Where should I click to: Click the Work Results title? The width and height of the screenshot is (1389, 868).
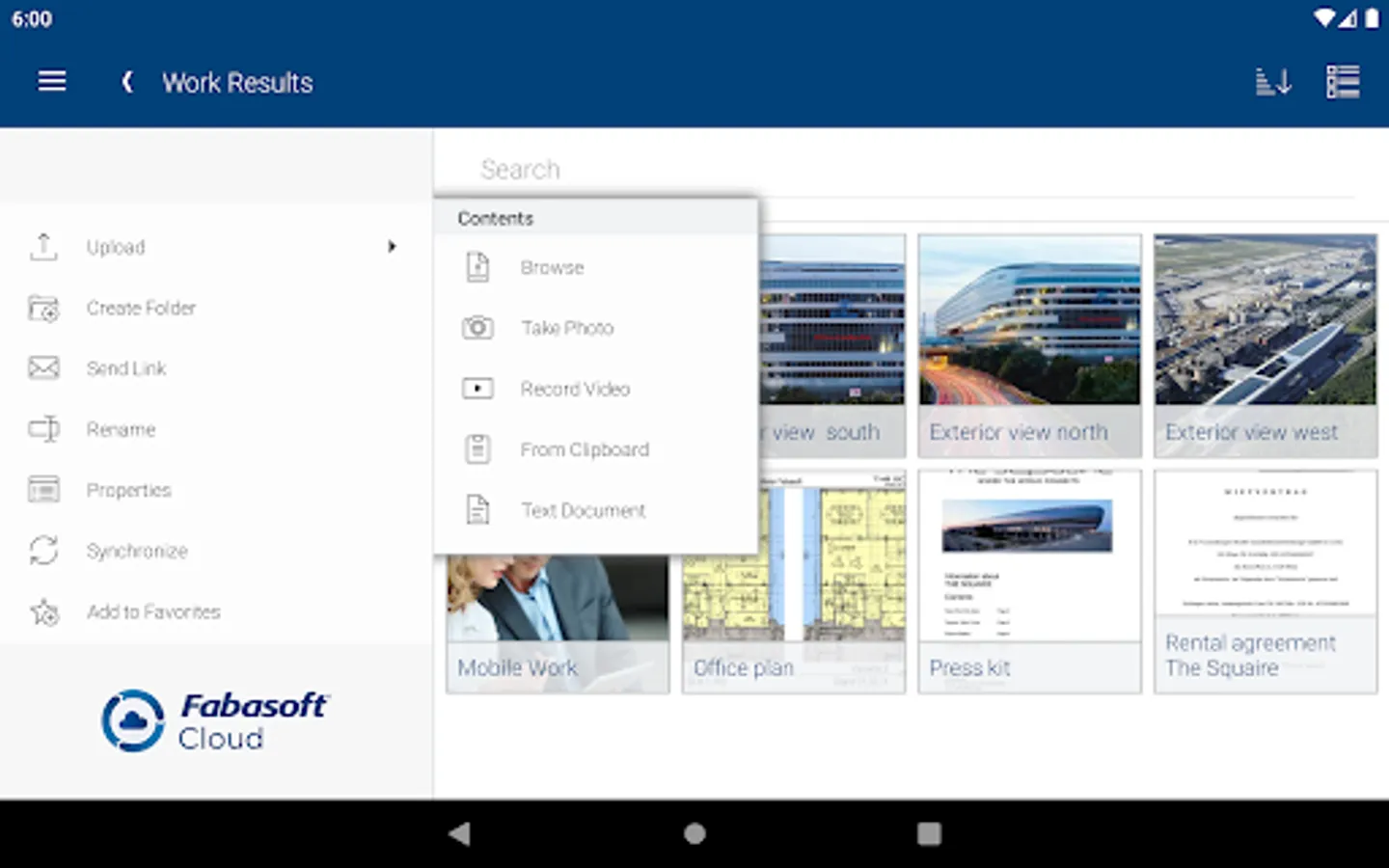(x=237, y=83)
